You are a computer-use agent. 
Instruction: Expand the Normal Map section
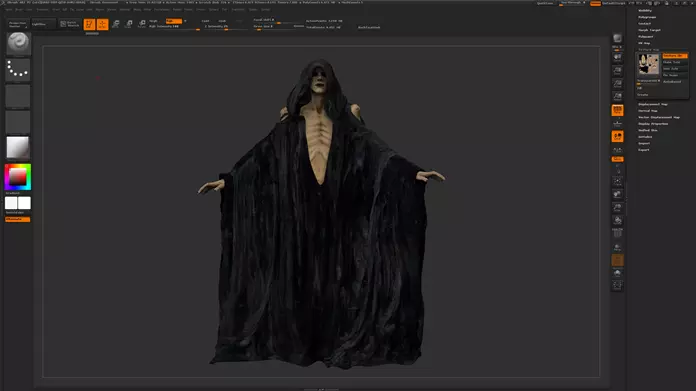648,111
